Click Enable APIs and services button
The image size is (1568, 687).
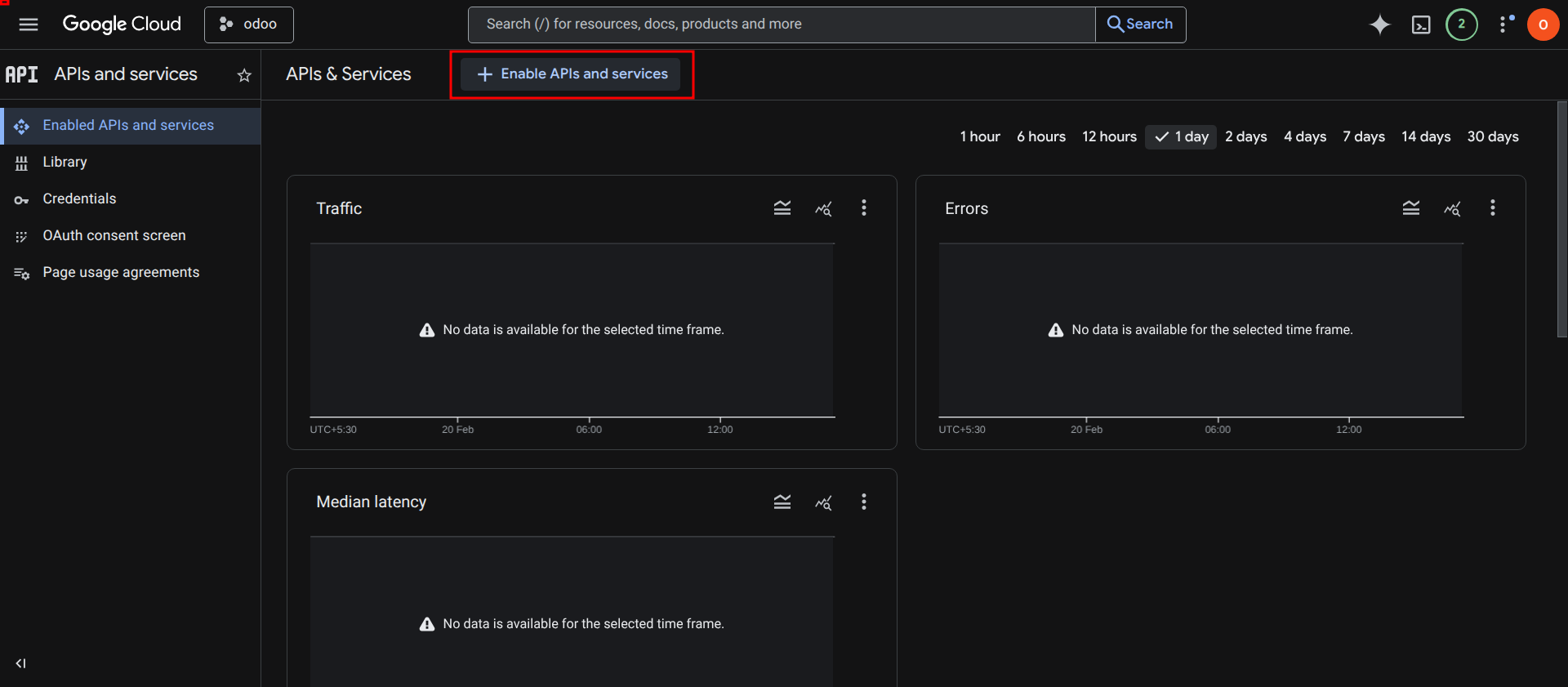point(571,74)
